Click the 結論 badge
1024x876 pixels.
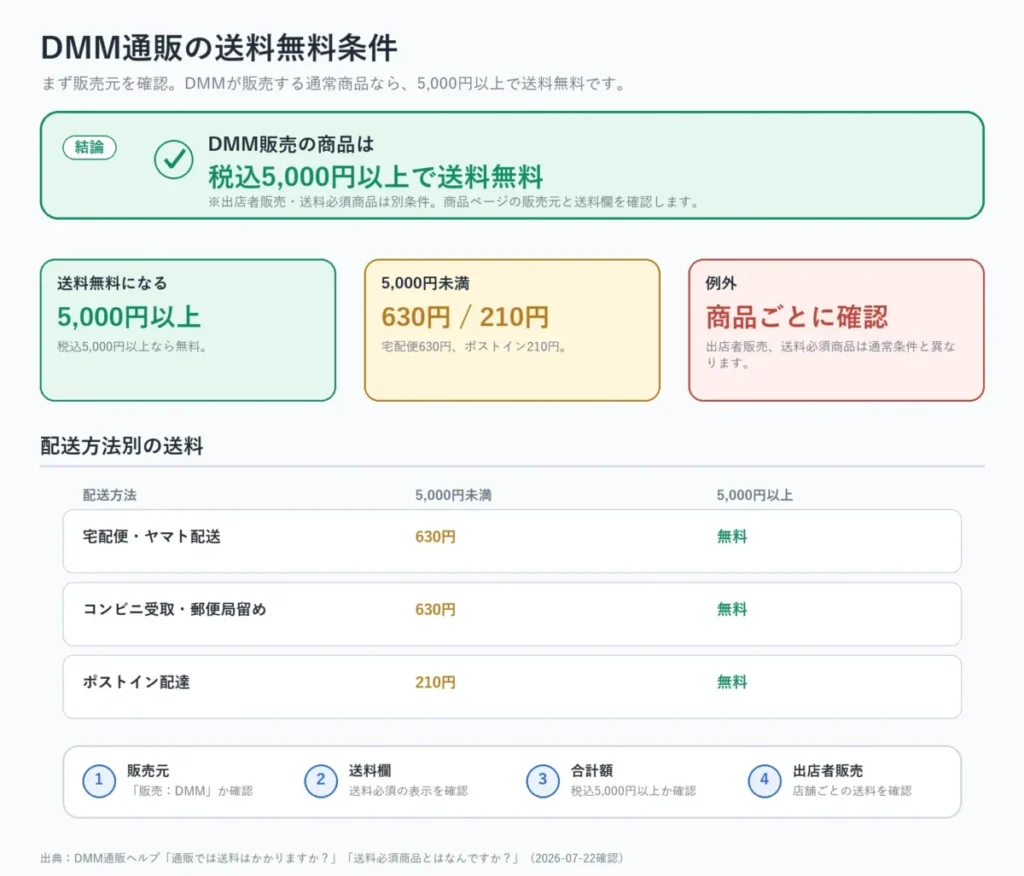pyautogui.click(x=89, y=147)
